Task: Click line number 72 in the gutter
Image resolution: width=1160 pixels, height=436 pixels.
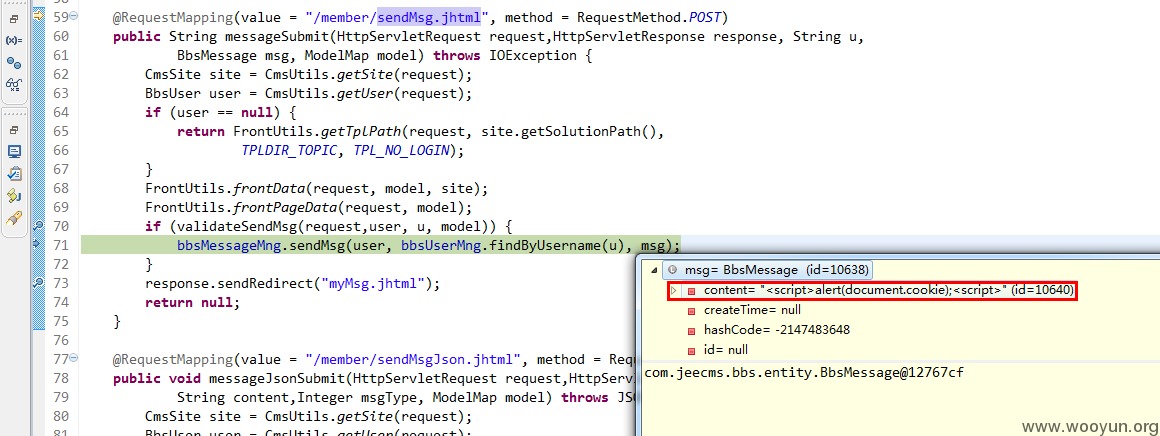Action: [x=62, y=264]
